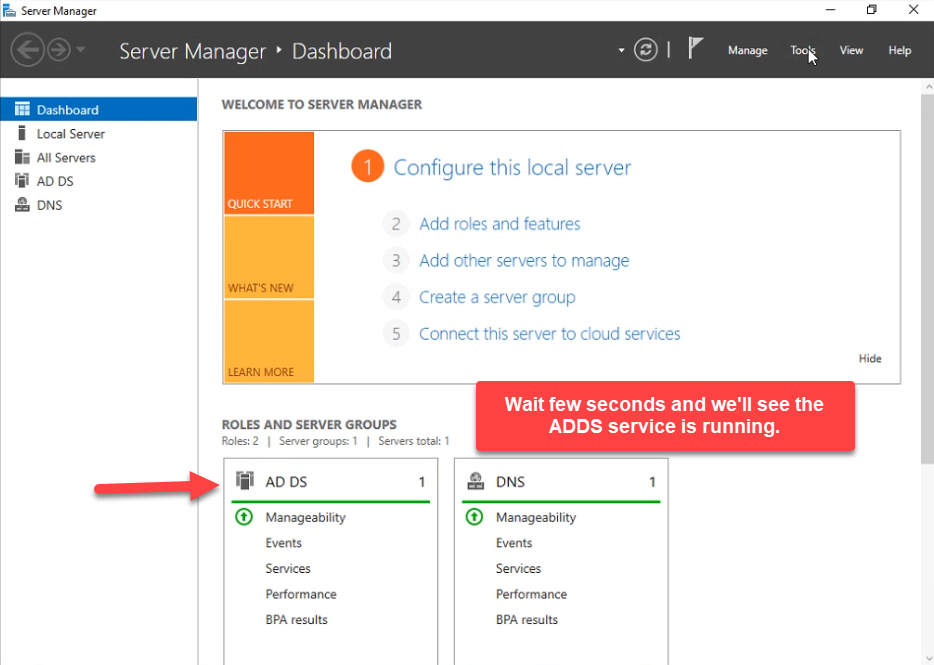Click the step 3 number circle
Image resolution: width=934 pixels, height=665 pixels.
click(x=396, y=260)
